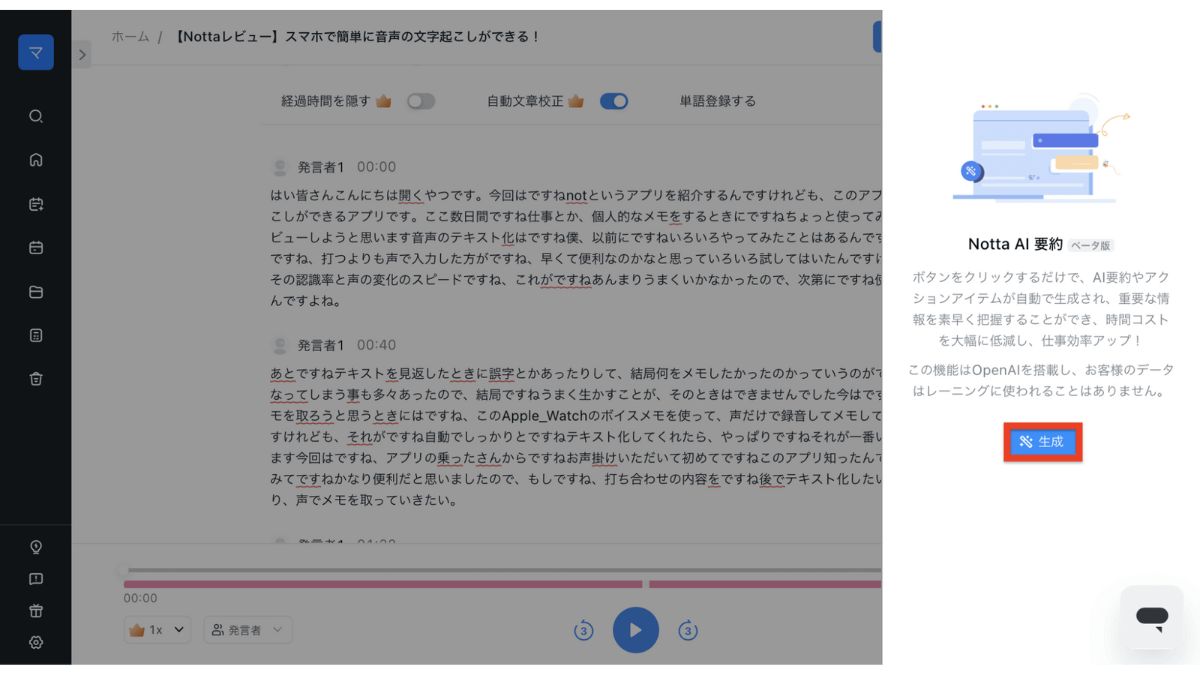Open the 発言者 dropdown
Screen dimensions: 1200x675
(248, 630)
